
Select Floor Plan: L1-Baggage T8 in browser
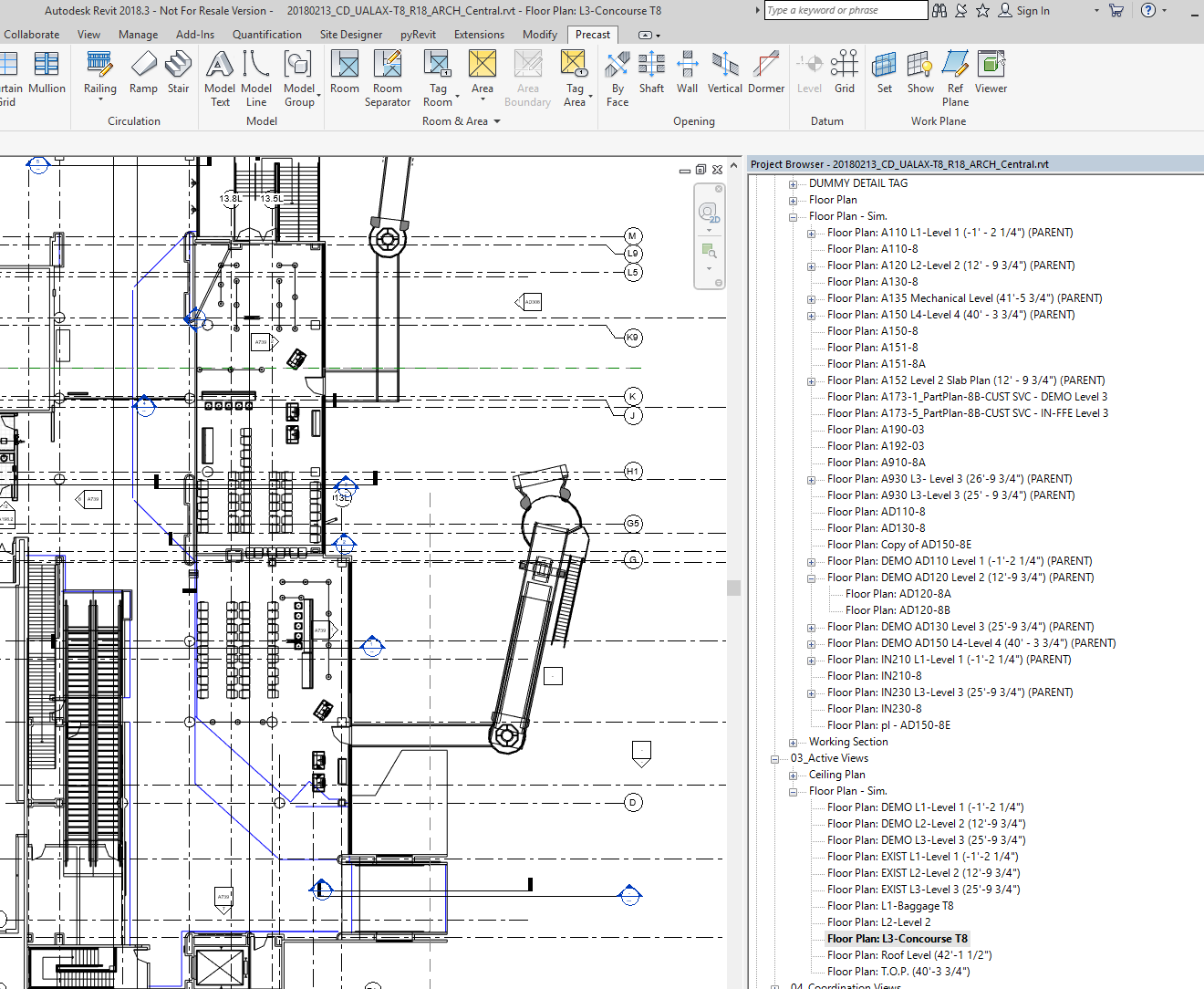[890, 905]
